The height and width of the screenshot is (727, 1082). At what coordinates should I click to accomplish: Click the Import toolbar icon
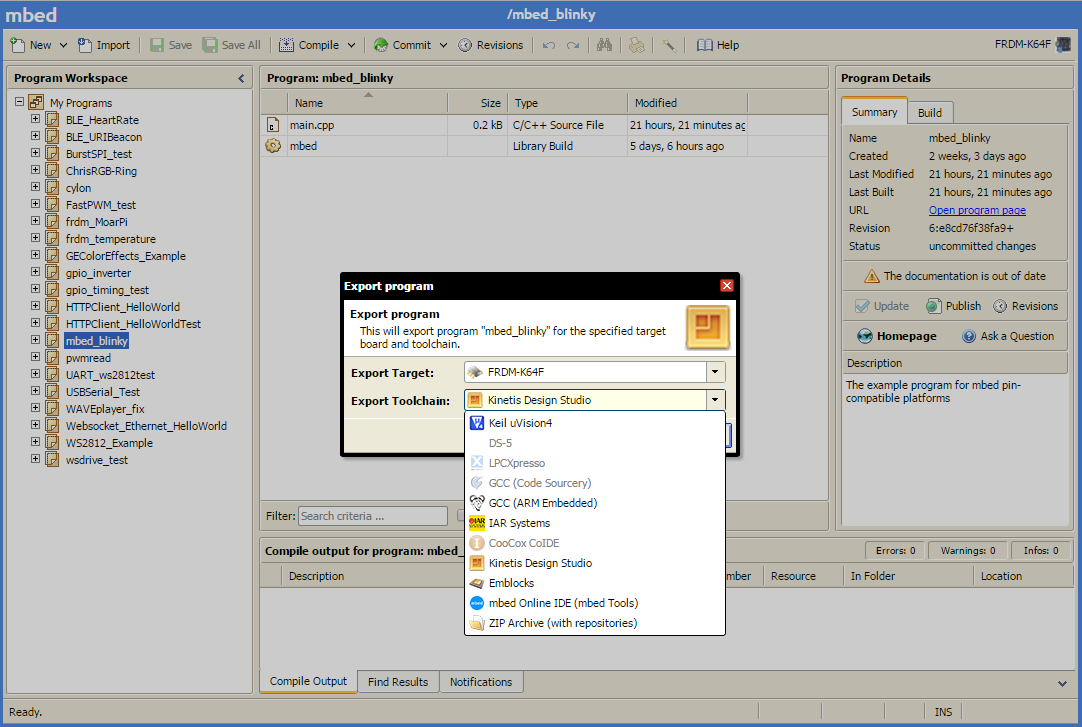pyautogui.click(x=86, y=45)
